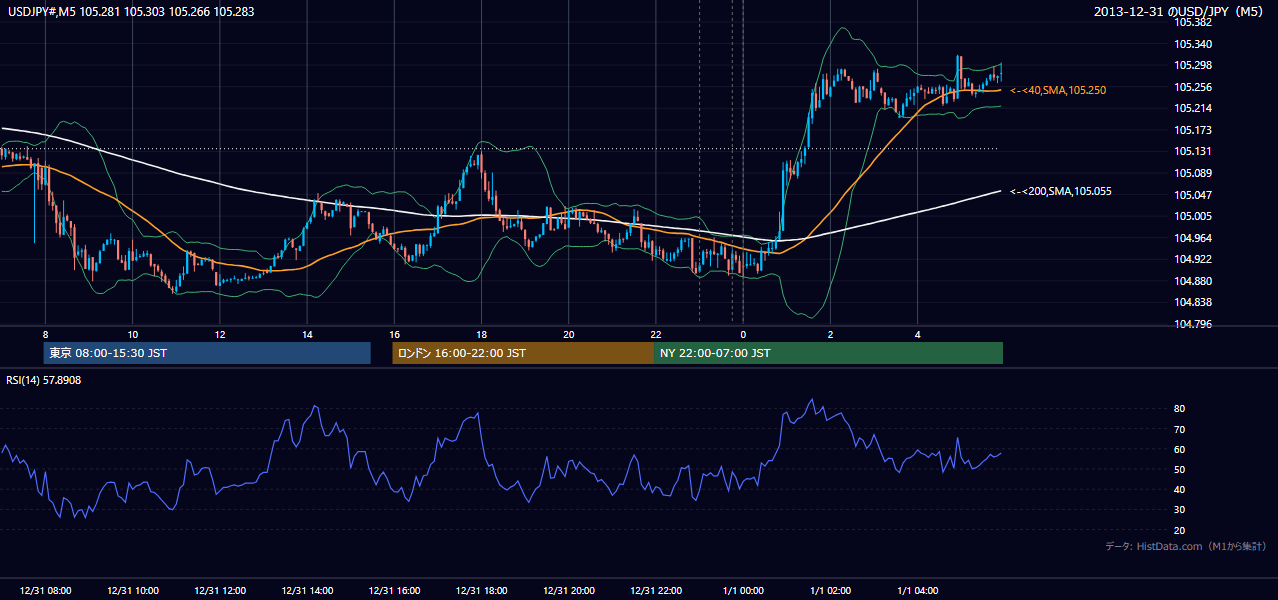1278x600 pixels.
Task: Click the 12/31 14:00 time label
Action: tap(307, 590)
